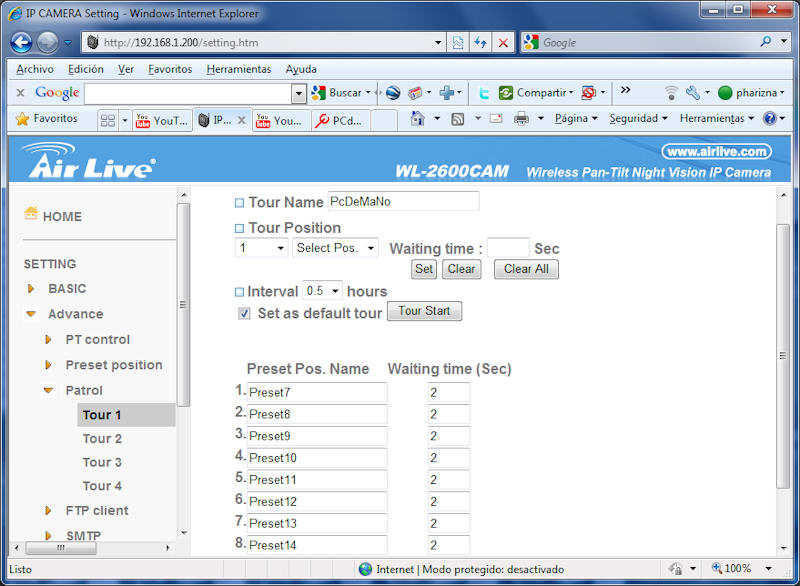Open Favoritos star panel

46,119
